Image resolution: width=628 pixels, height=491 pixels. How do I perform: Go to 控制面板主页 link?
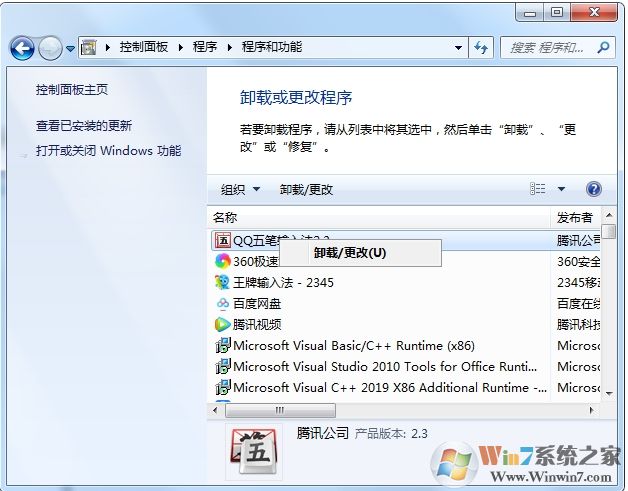(72, 89)
